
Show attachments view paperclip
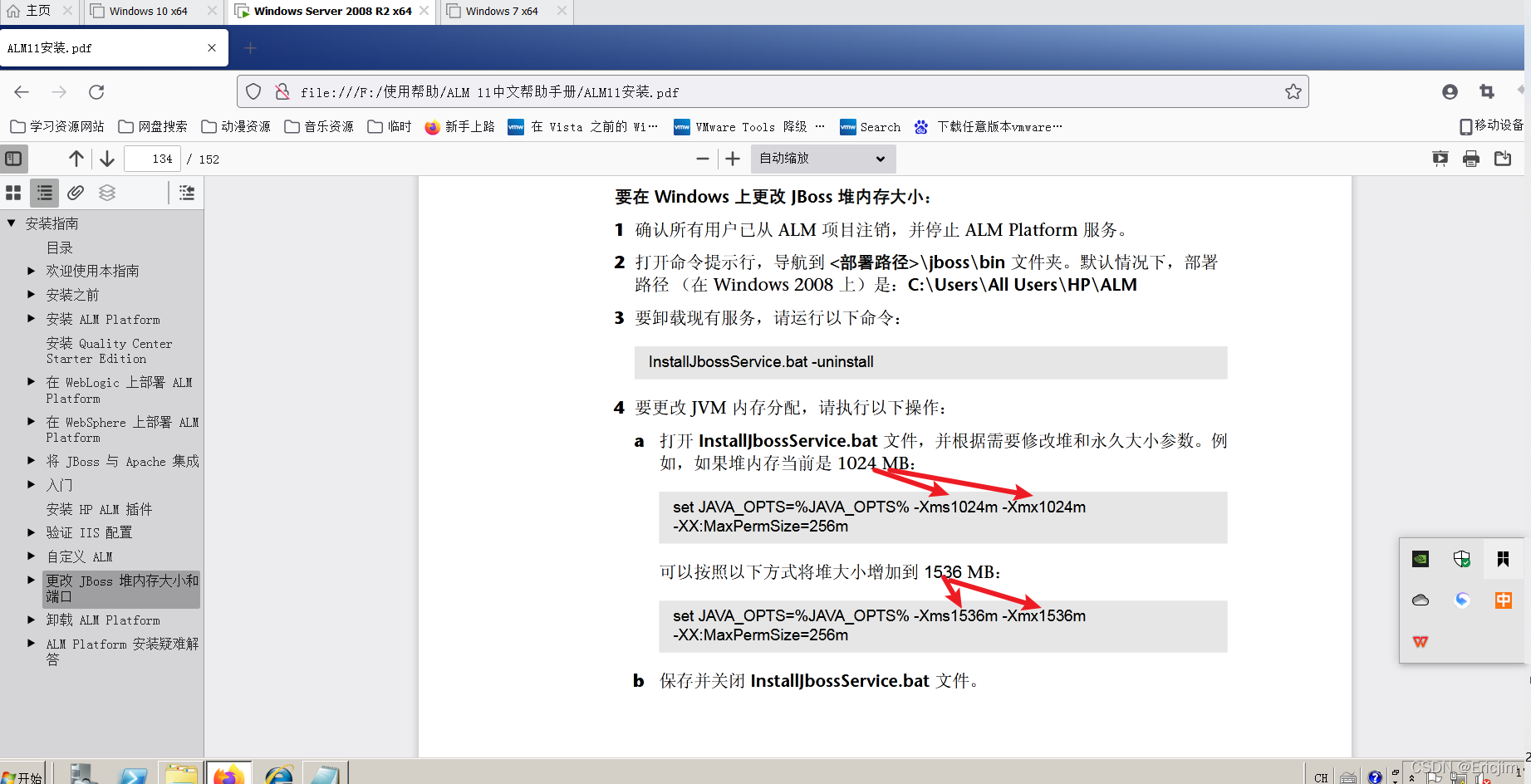coord(76,193)
